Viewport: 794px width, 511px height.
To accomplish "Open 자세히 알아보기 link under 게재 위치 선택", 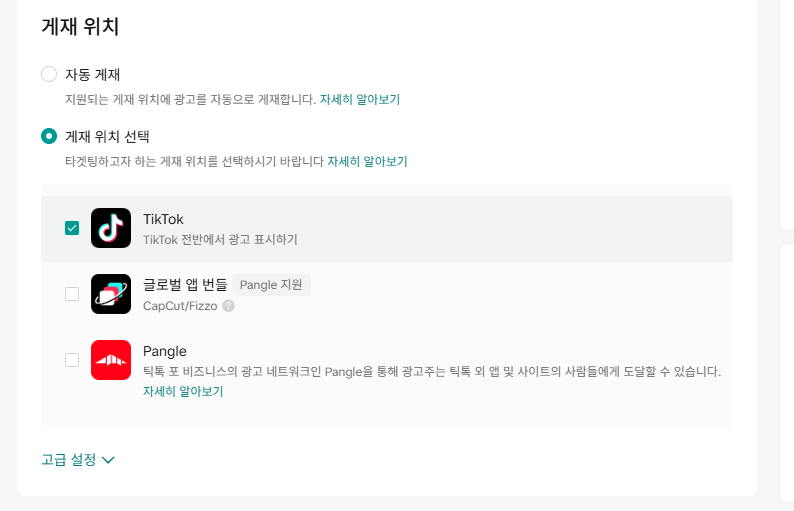I will click(367, 161).
